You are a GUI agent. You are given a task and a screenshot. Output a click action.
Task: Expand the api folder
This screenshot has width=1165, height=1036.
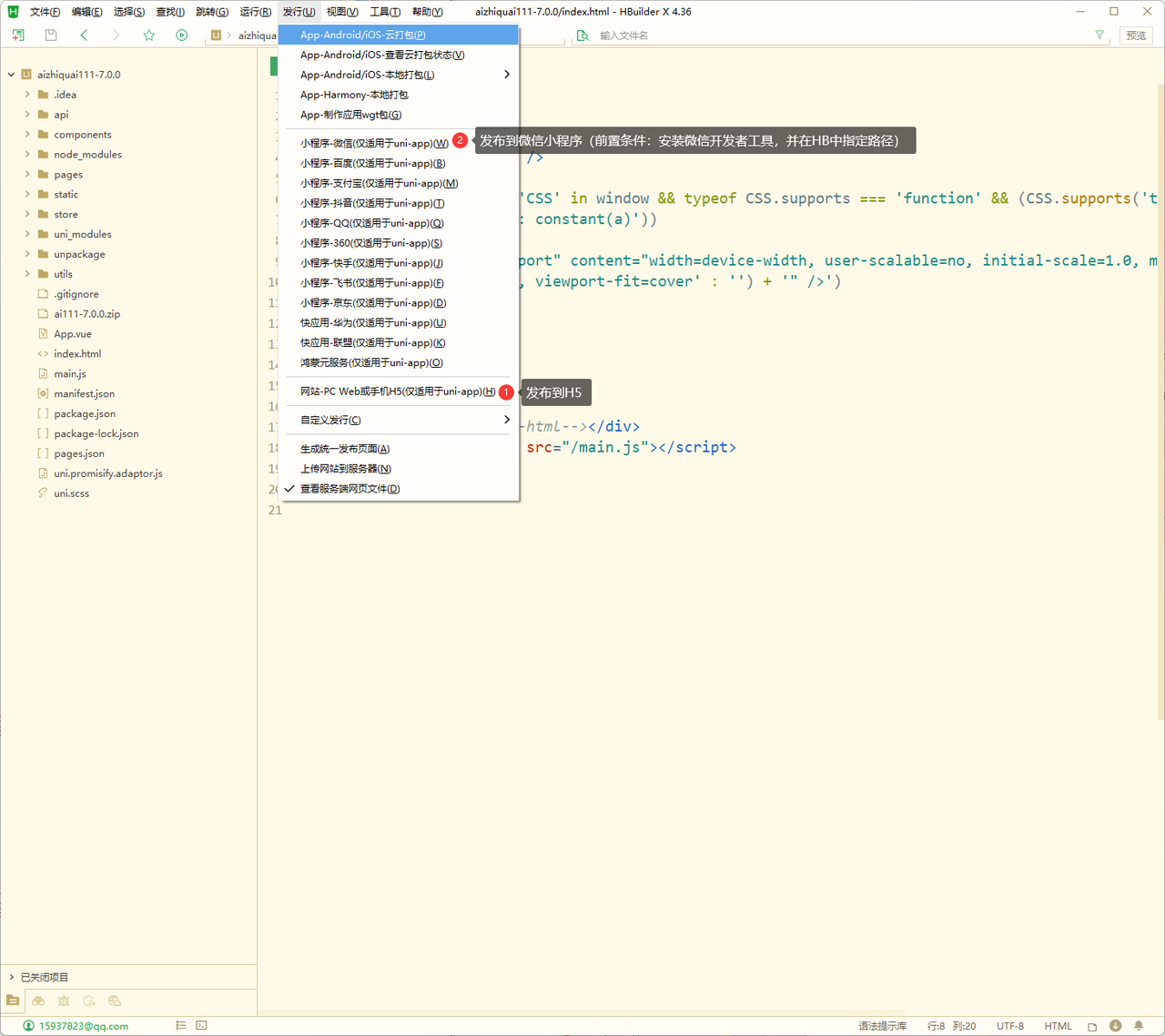point(27,115)
